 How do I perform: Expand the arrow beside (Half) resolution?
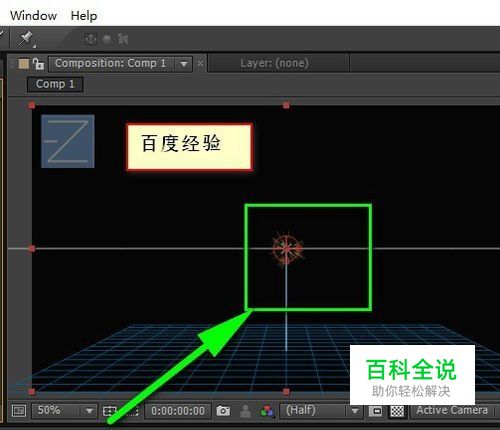[354, 411]
